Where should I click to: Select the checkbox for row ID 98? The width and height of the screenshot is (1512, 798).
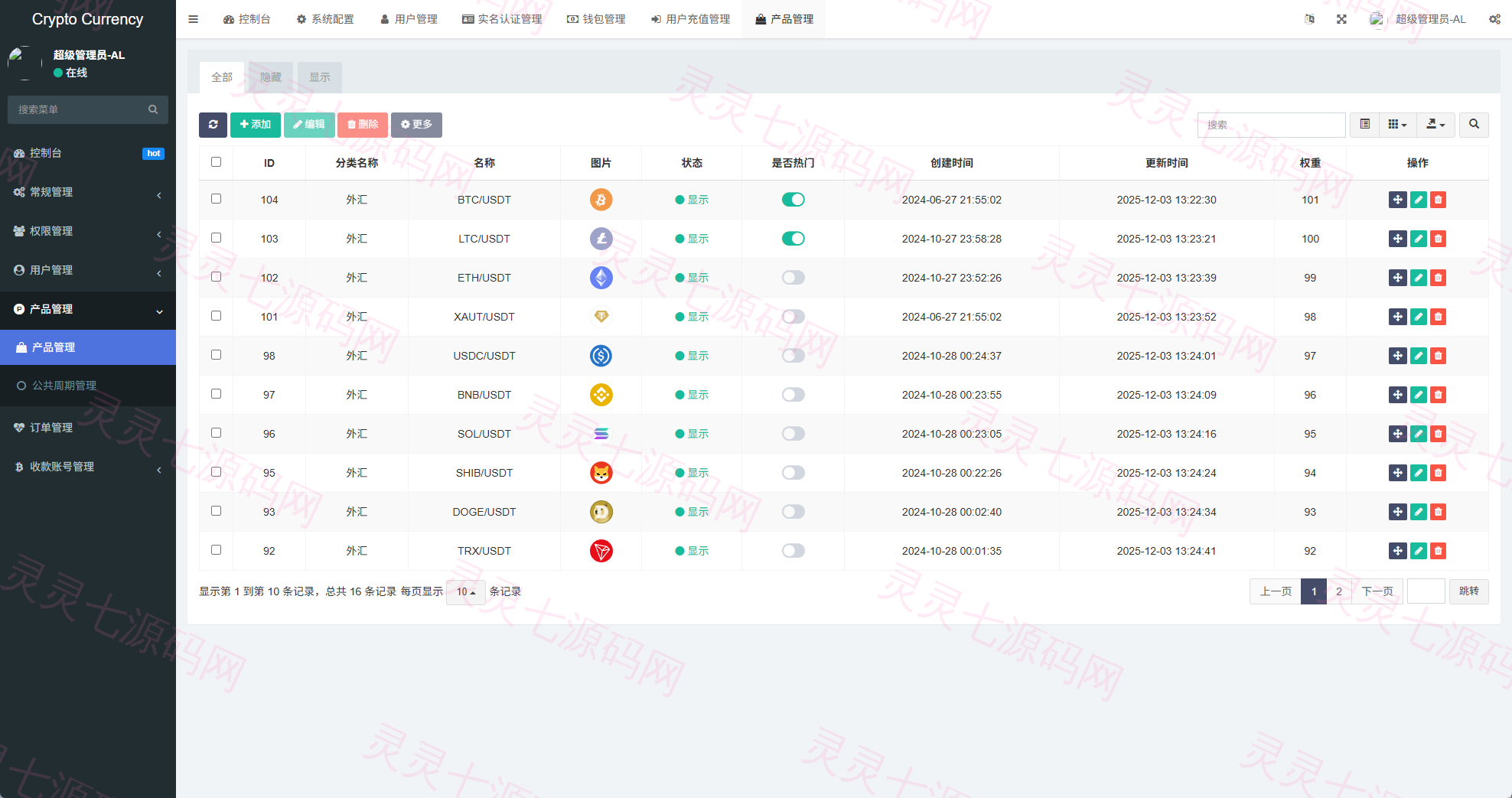tap(216, 355)
